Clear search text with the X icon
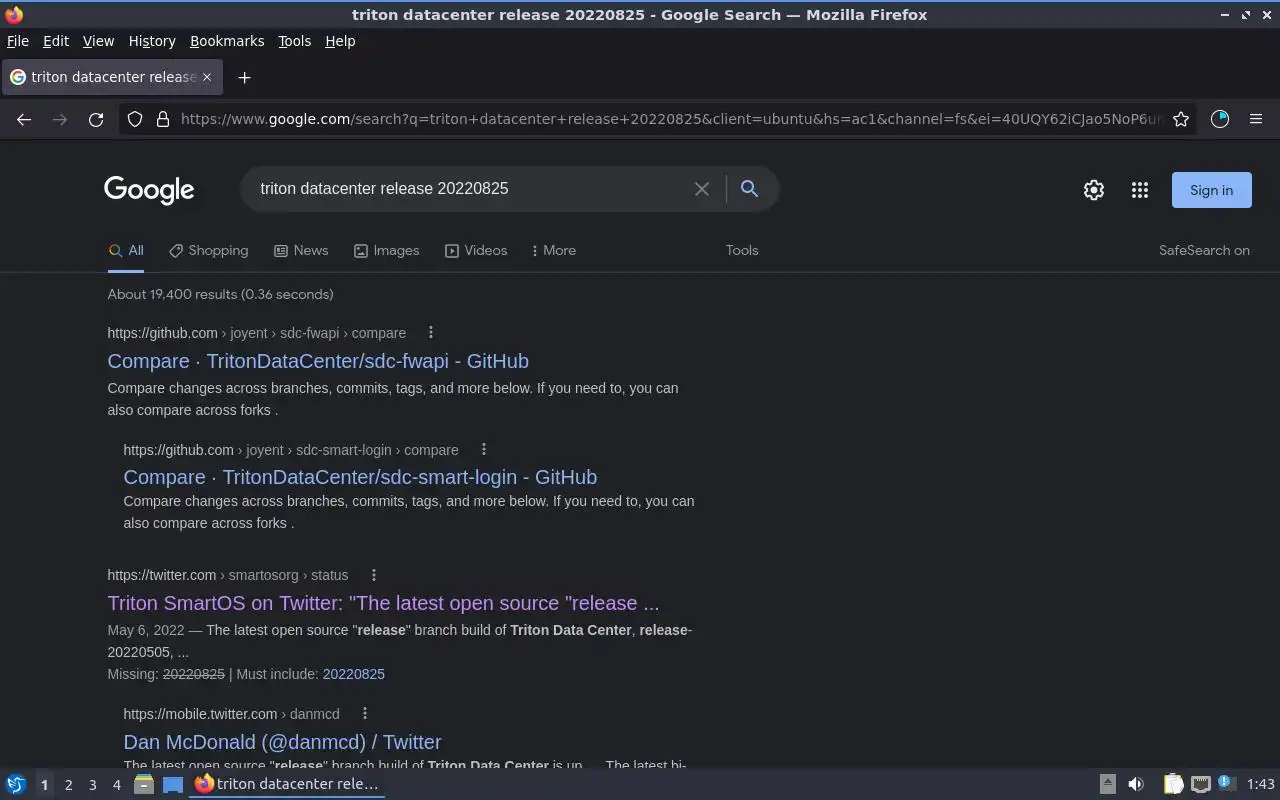 pyautogui.click(x=702, y=189)
